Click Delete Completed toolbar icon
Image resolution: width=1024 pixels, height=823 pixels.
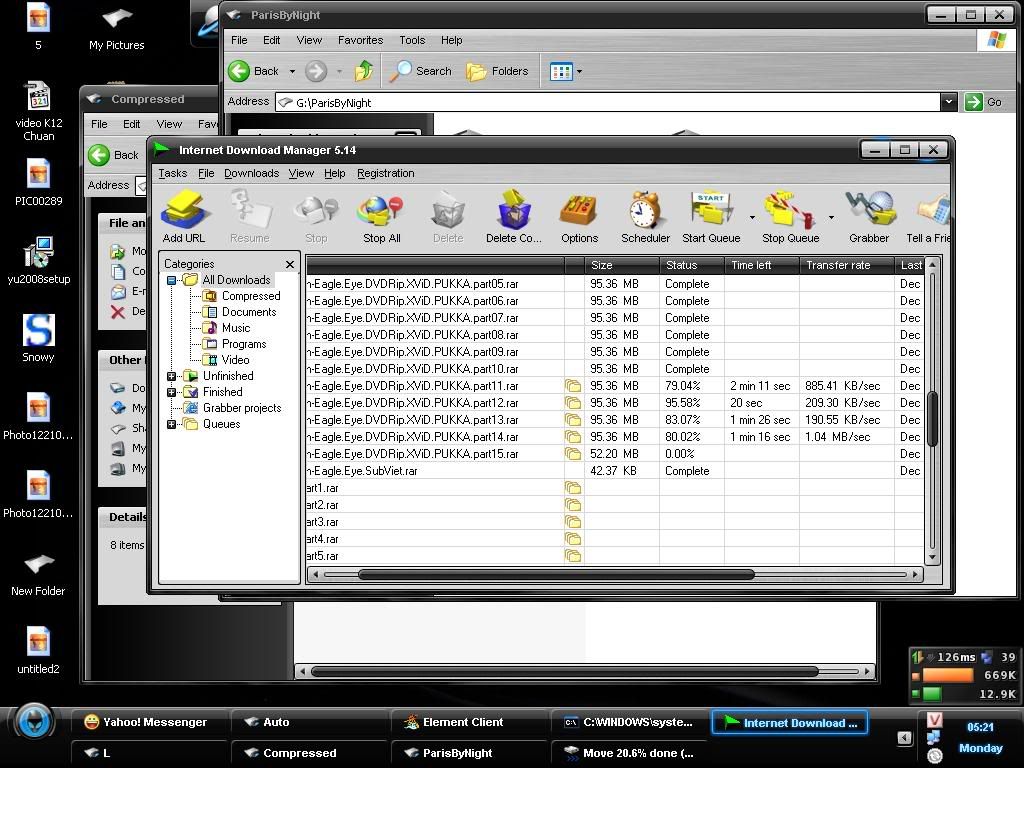(514, 216)
